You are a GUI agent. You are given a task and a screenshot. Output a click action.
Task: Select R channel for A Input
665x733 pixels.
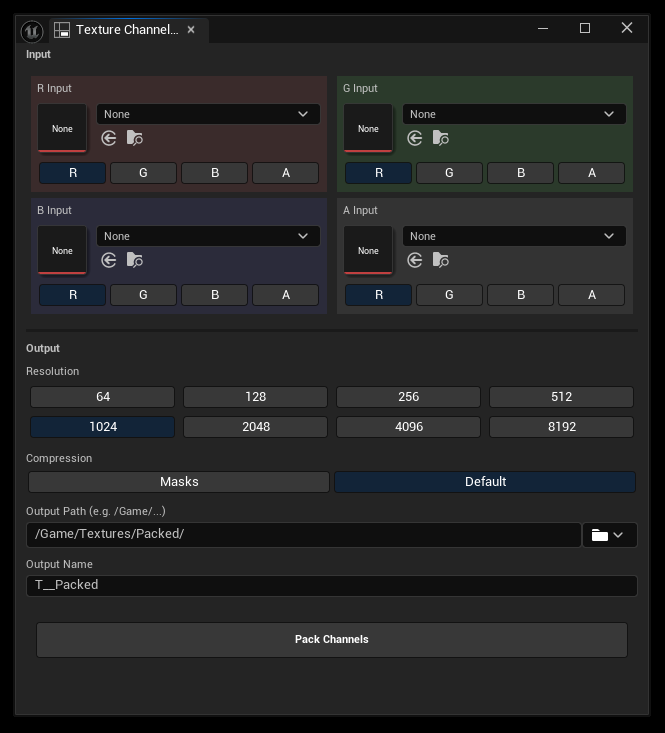[x=379, y=295]
